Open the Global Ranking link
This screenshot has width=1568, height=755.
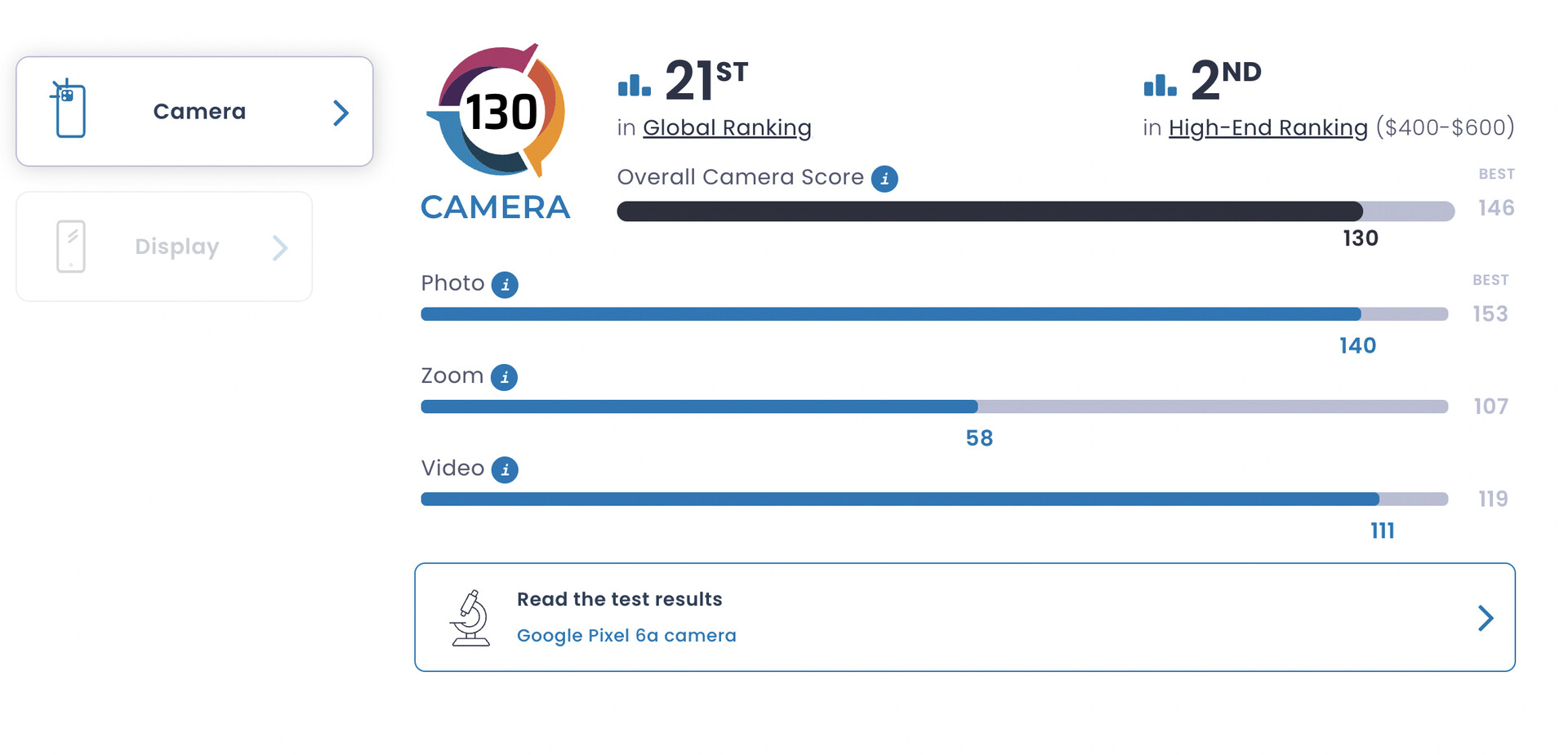coord(727,128)
